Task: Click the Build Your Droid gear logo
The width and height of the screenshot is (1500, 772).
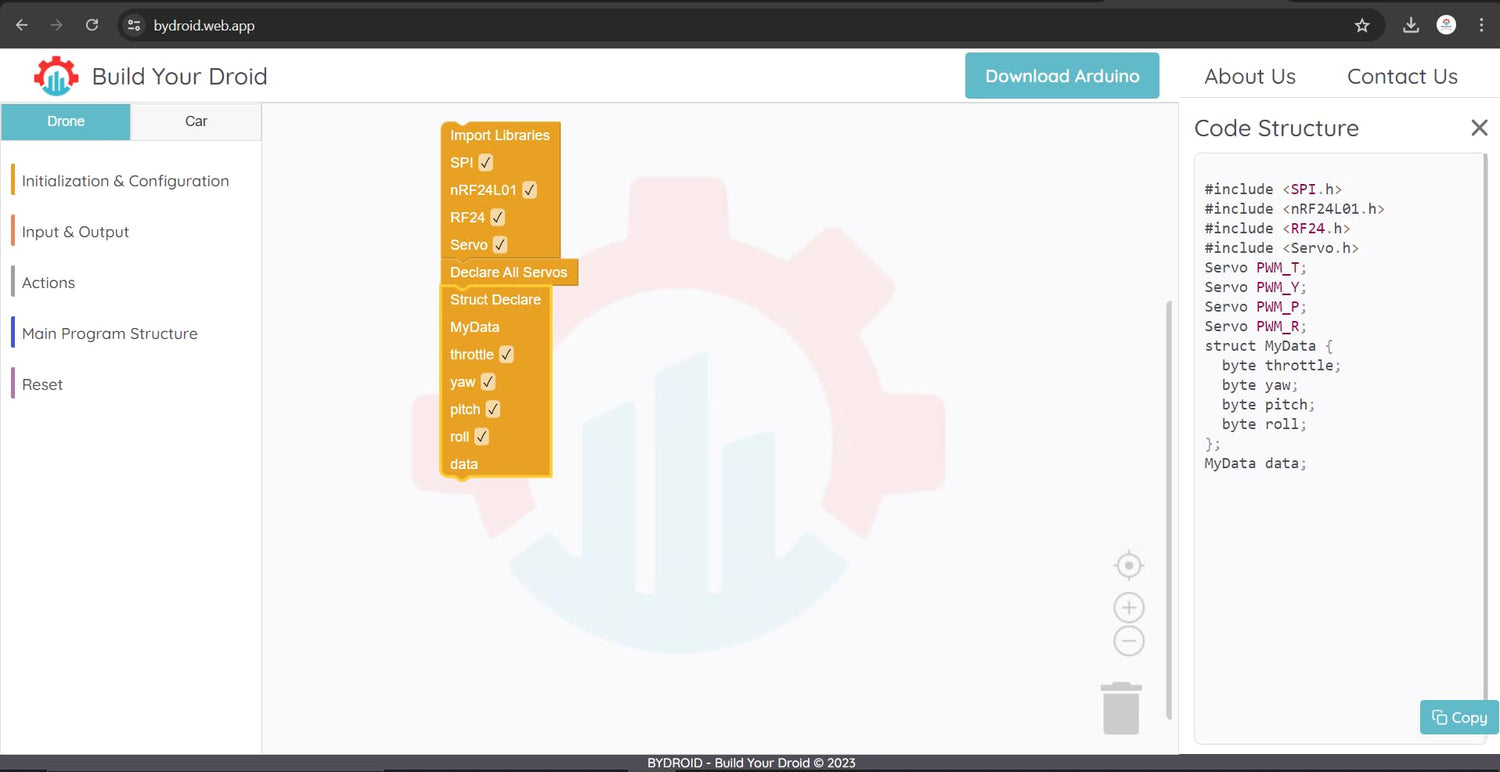Action: click(x=56, y=76)
